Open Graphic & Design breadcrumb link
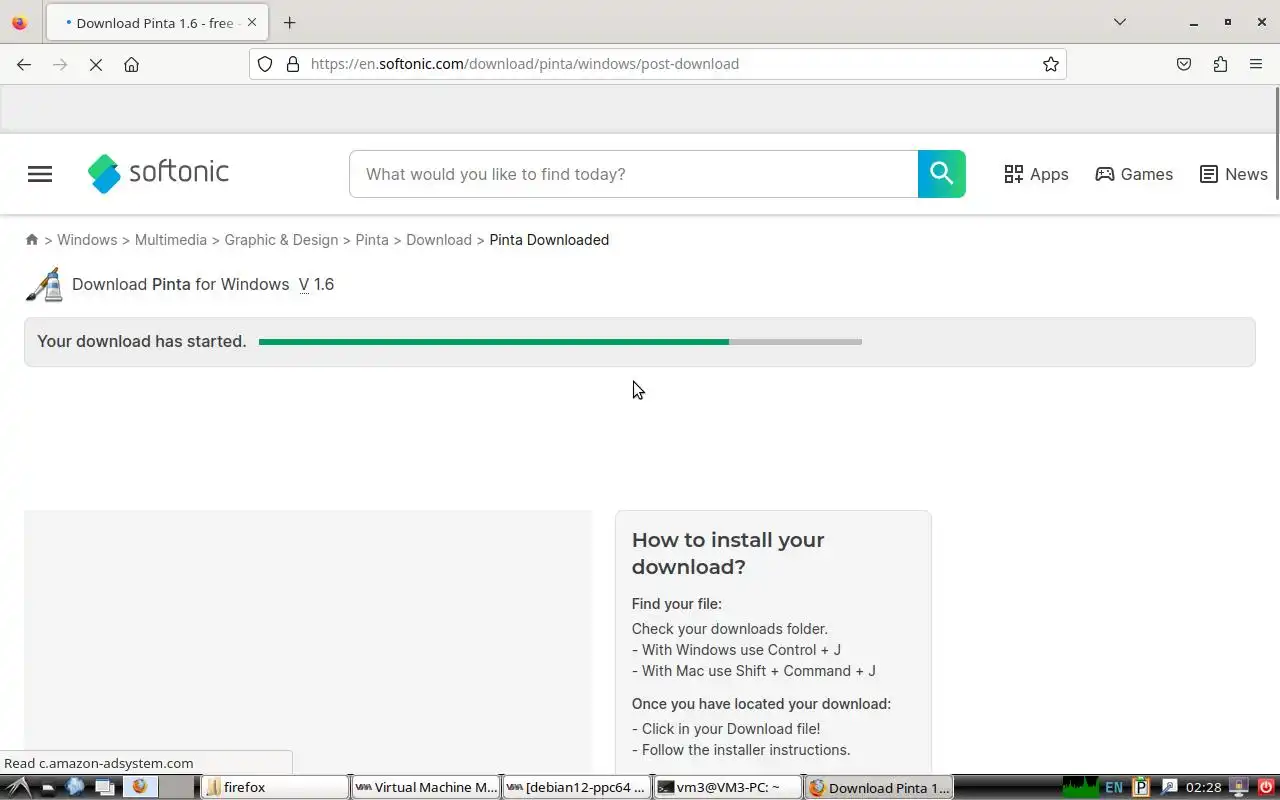 (281, 240)
